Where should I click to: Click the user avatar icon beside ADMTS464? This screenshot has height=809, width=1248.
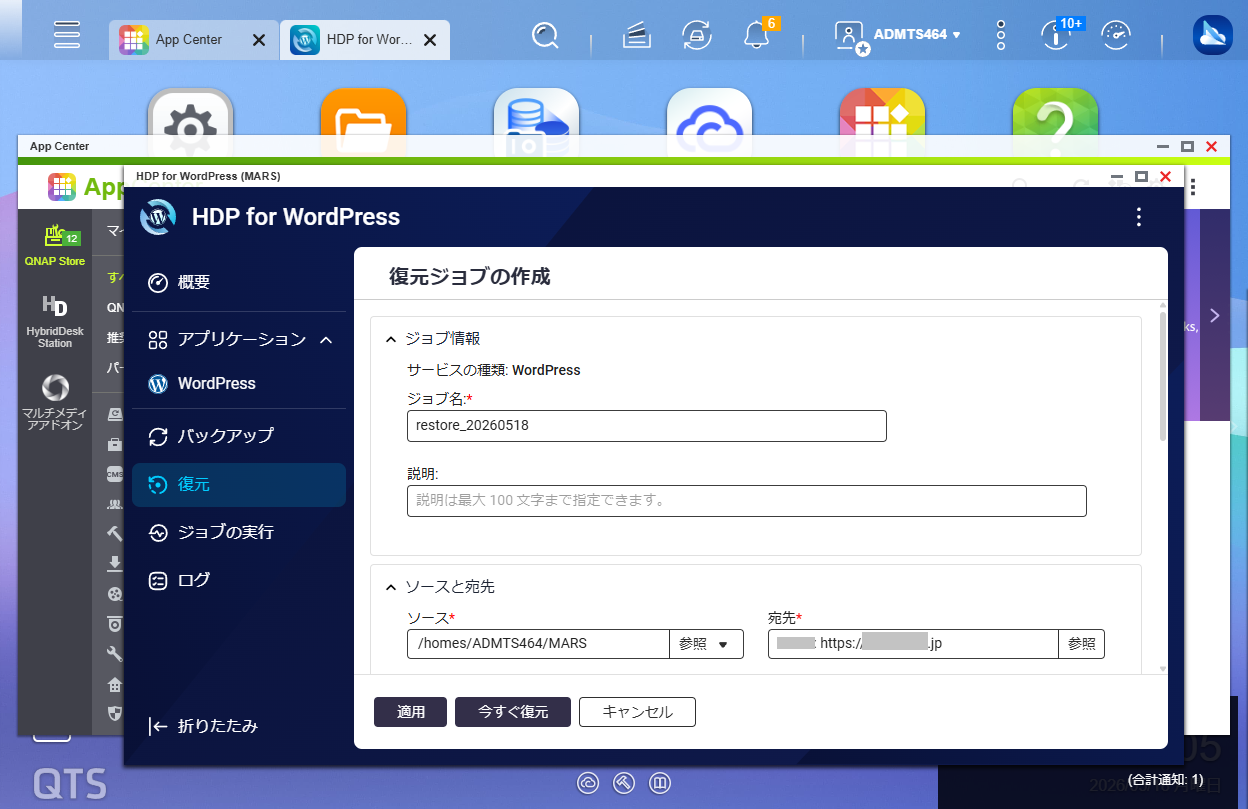[849, 36]
